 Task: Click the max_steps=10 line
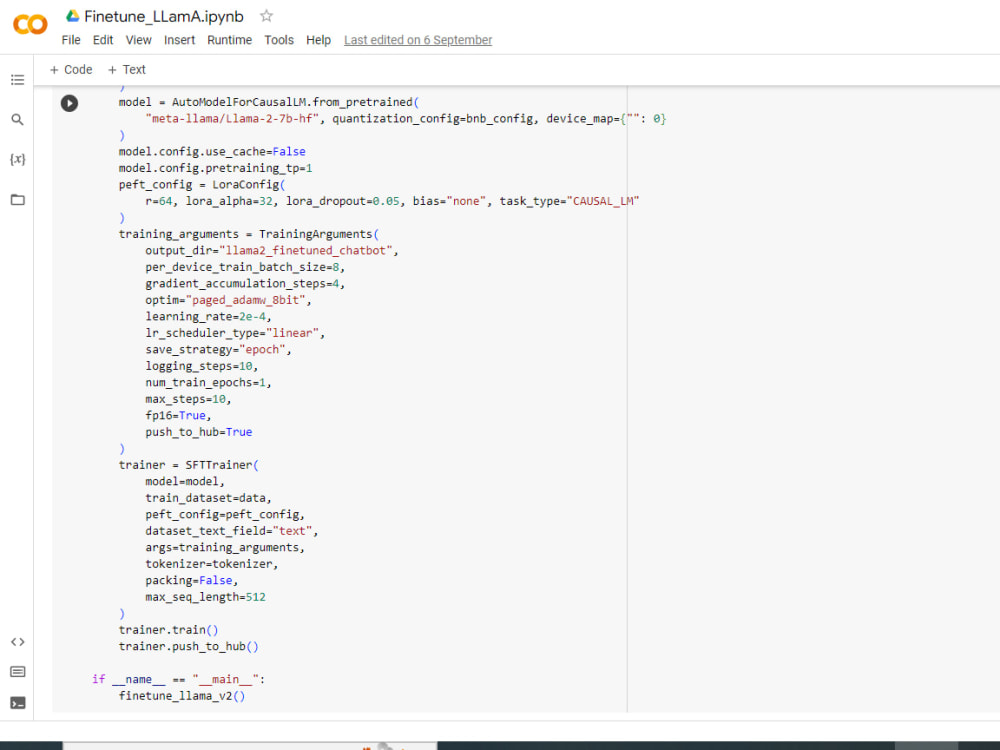click(x=186, y=399)
